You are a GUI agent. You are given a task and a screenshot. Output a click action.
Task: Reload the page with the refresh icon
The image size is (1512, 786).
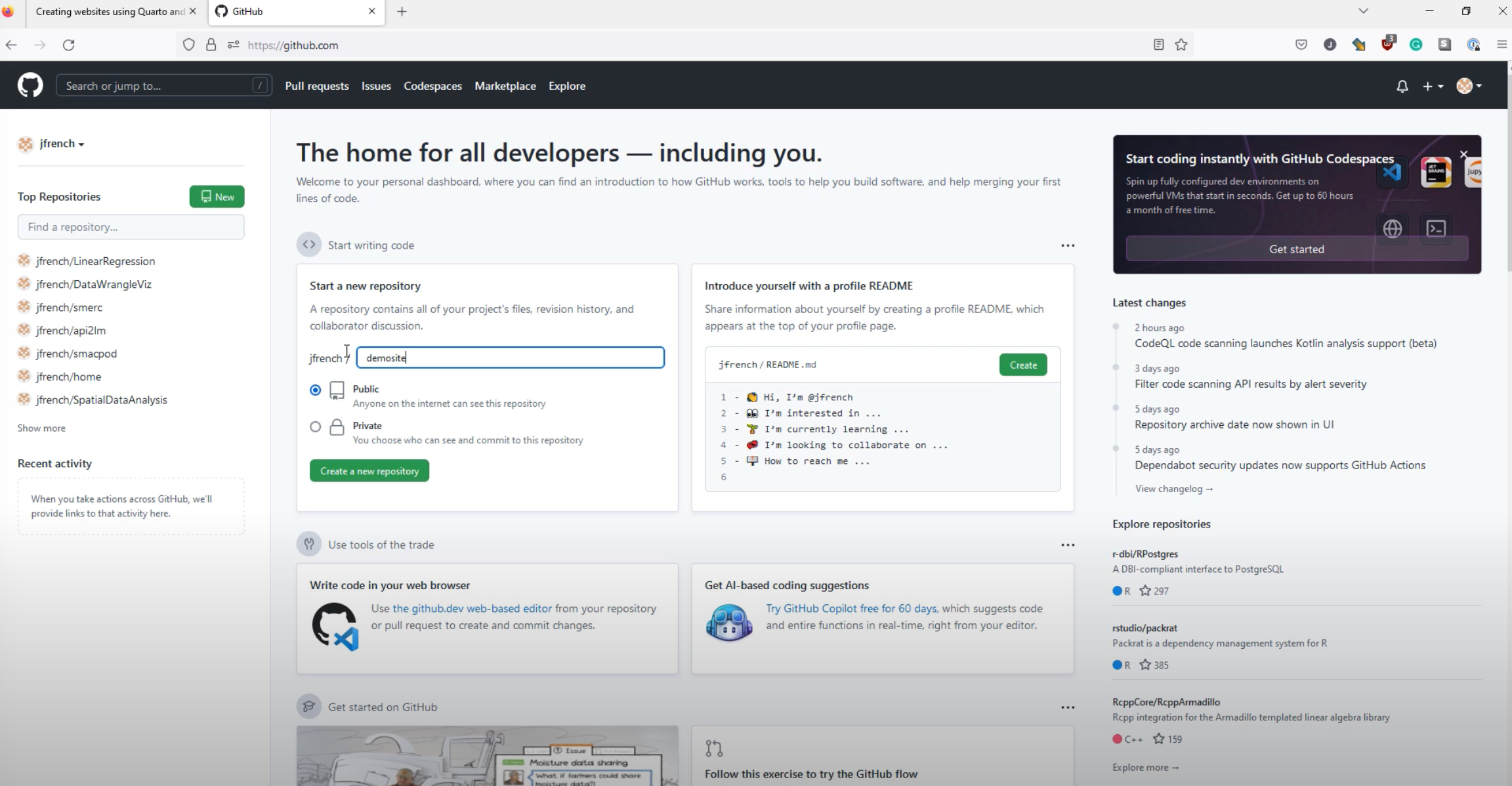click(69, 45)
